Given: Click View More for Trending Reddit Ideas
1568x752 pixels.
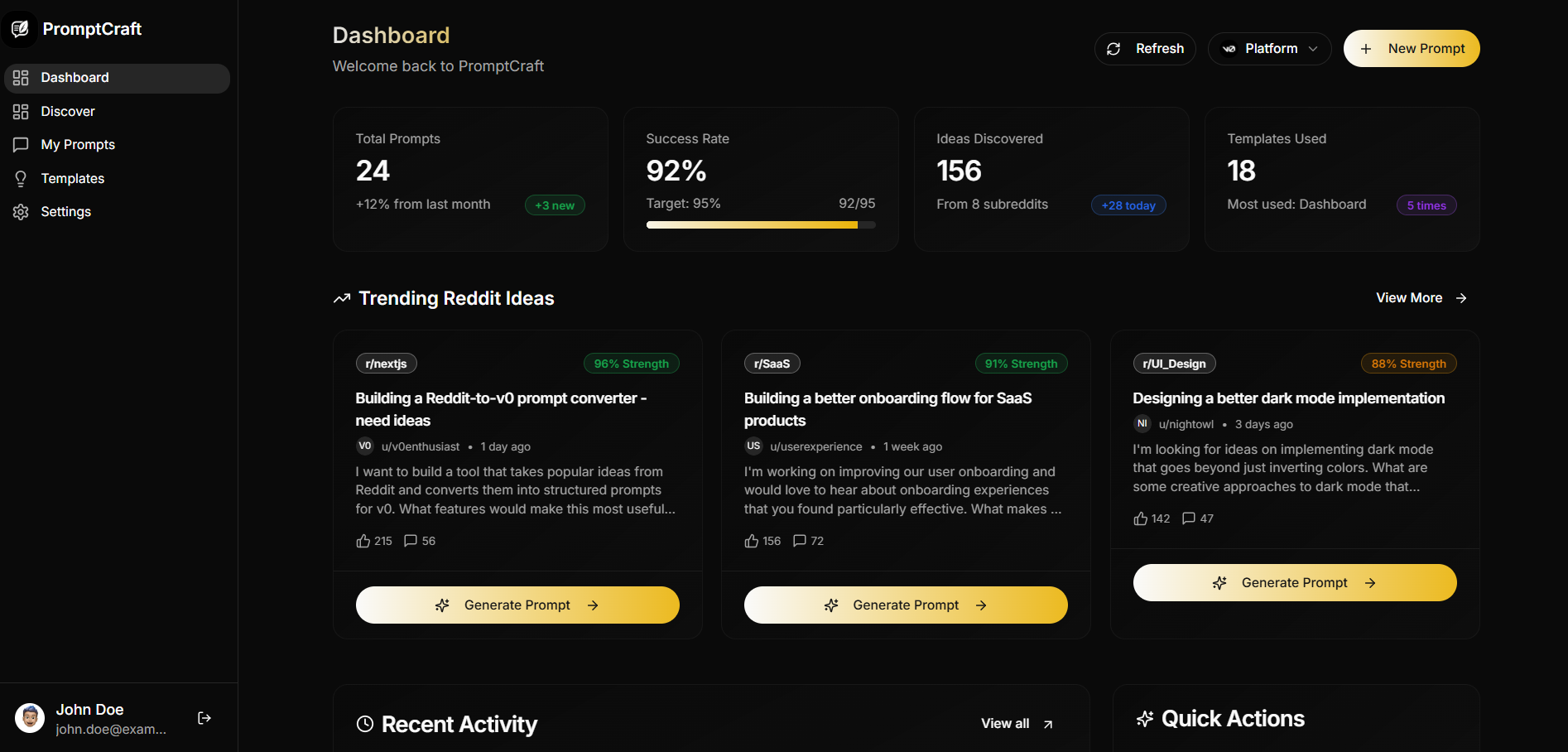Looking at the screenshot, I should pos(1421,298).
